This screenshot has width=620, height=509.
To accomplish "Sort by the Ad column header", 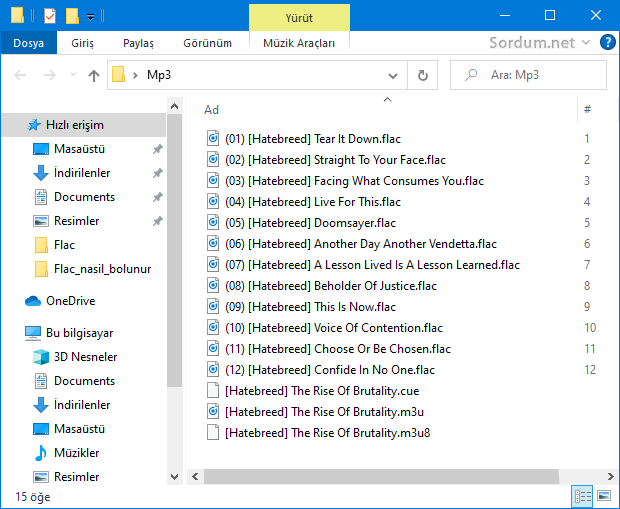I will (212, 110).
